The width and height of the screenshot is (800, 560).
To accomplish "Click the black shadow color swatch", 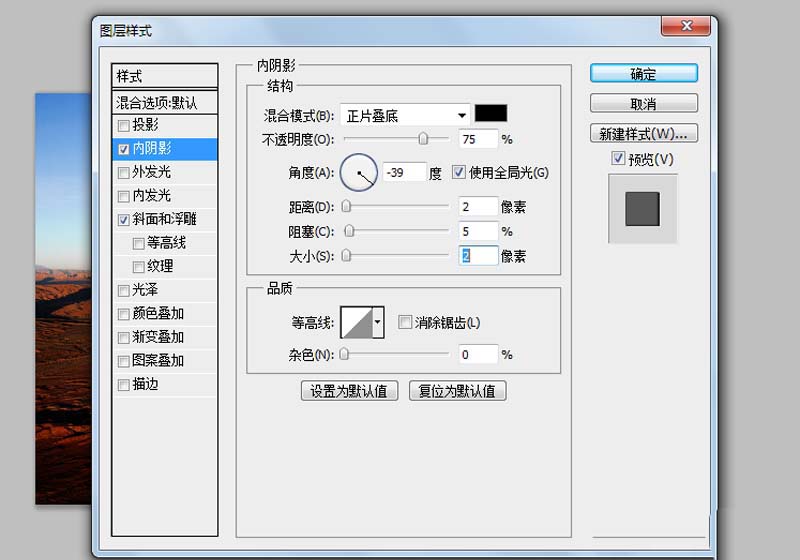I will (491, 113).
